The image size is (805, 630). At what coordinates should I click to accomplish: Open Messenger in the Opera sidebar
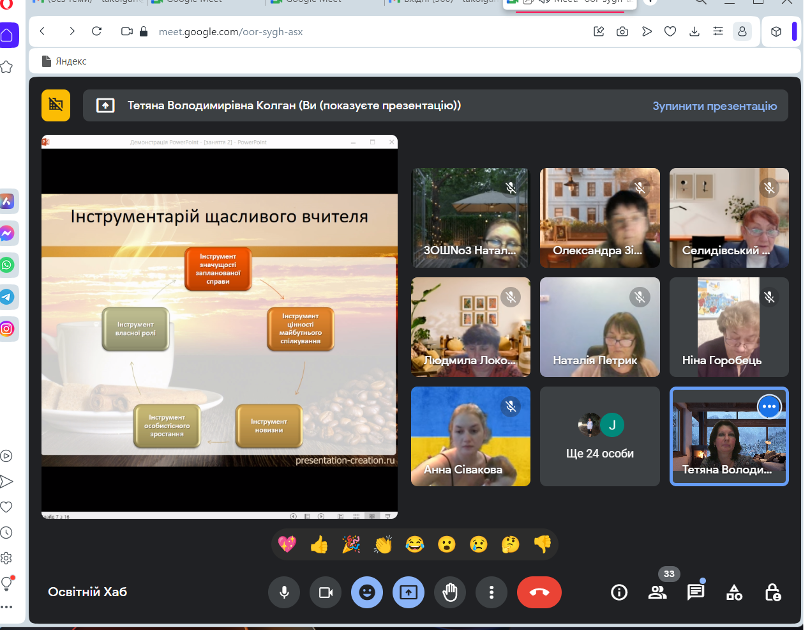7,234
